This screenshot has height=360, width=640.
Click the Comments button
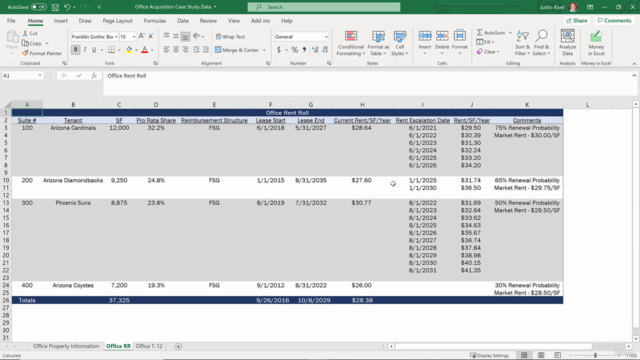point(614,20)
